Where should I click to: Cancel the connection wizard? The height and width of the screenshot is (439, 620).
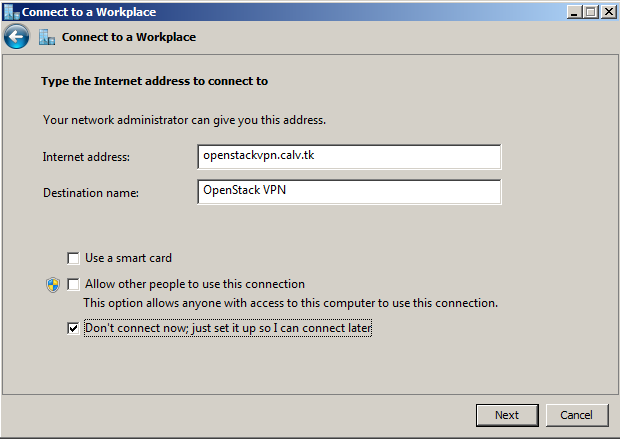pos(576,415)
